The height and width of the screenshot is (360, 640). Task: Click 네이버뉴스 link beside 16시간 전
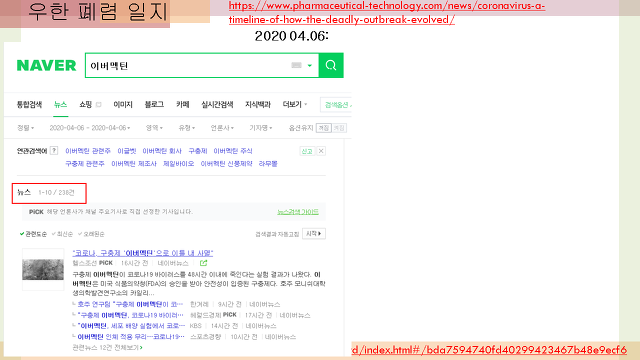[x=173, y=263]
